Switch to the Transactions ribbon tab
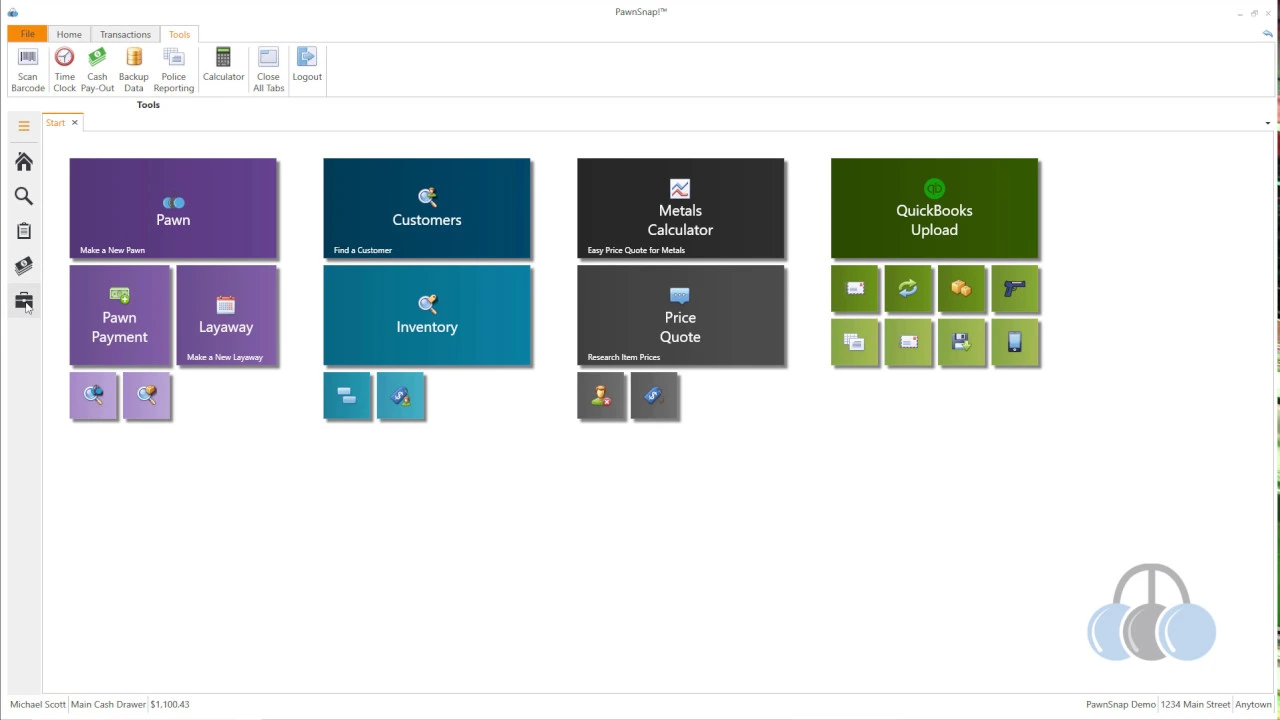Screen dimensions: 1280x720 coord(125,34)
